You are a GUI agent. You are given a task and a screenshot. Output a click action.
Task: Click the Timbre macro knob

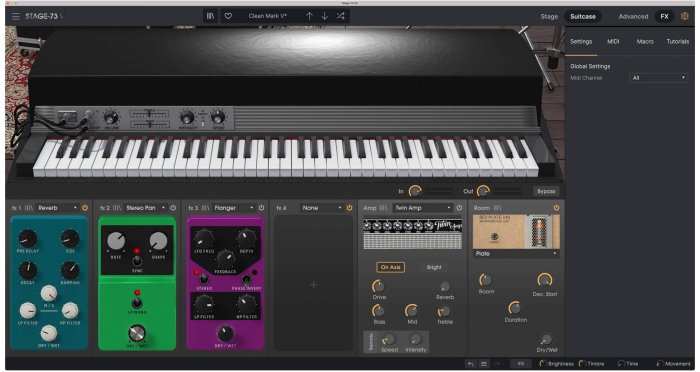[583, 364]
